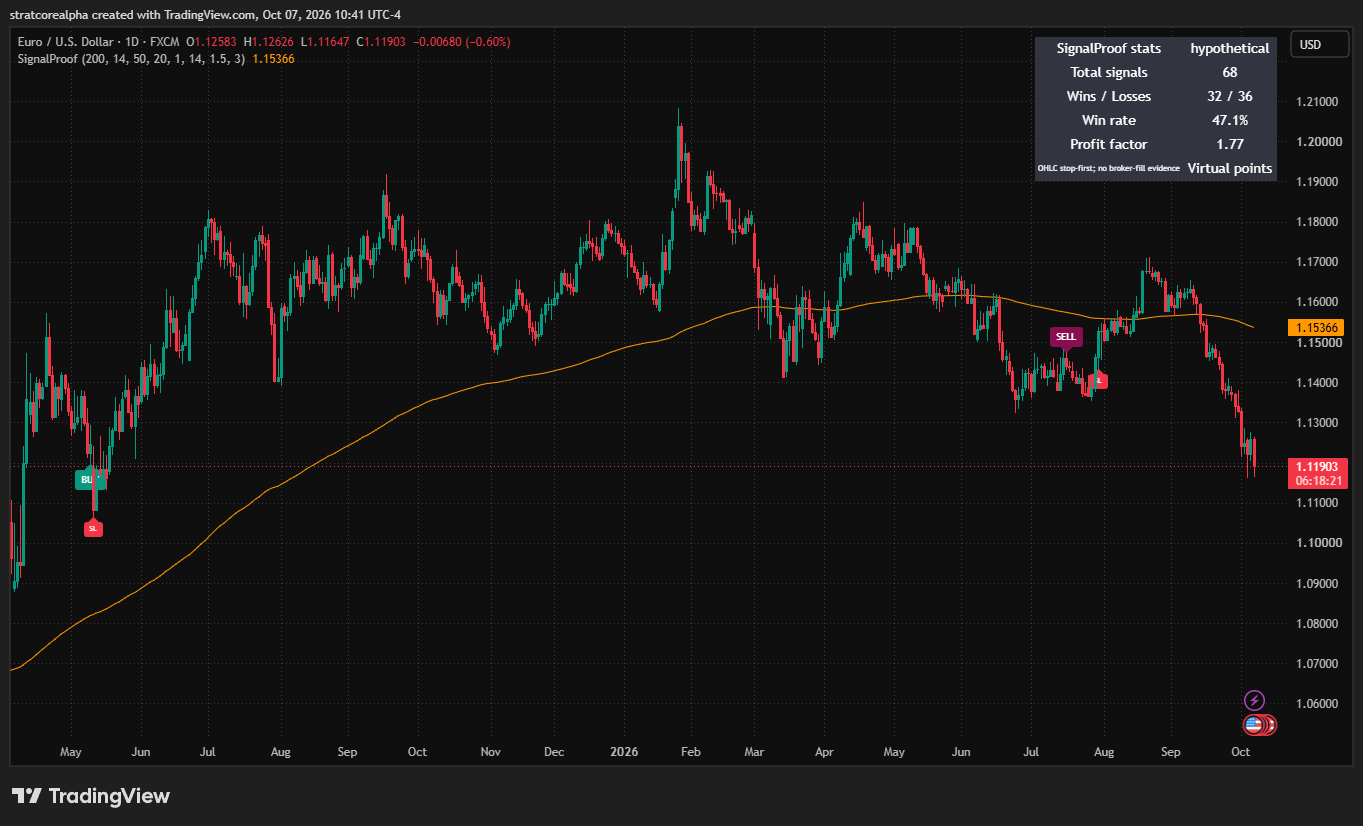Select the green BUY signal label

click(88, 480)
